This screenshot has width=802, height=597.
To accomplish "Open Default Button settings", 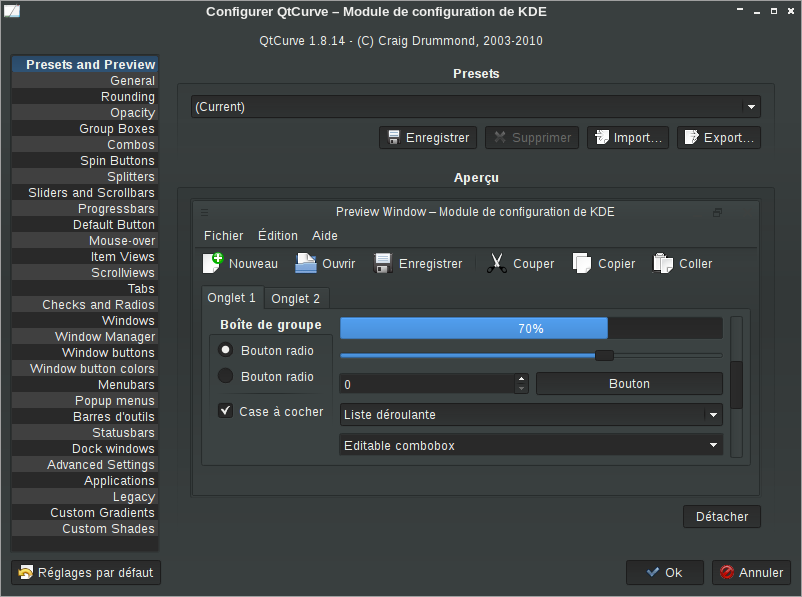I will tap(85, 225).
